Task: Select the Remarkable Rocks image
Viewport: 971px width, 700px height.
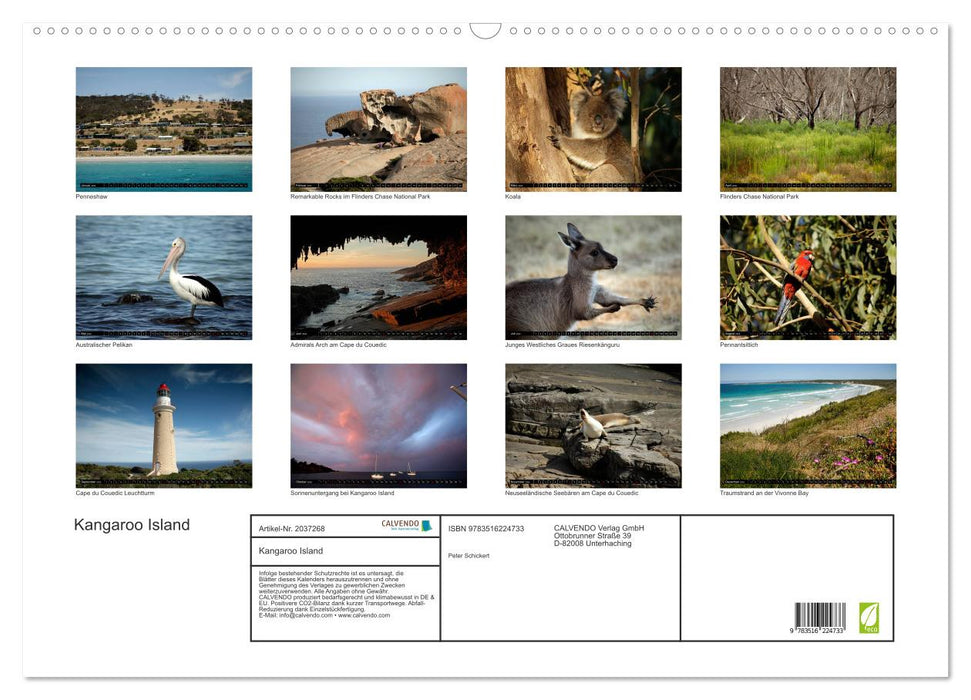Action: click(378, 128)
